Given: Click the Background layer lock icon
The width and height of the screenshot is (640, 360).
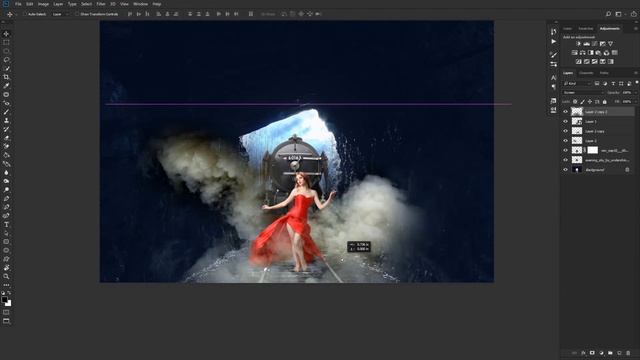Looking at the screenshot, I should tap(627, 169).
